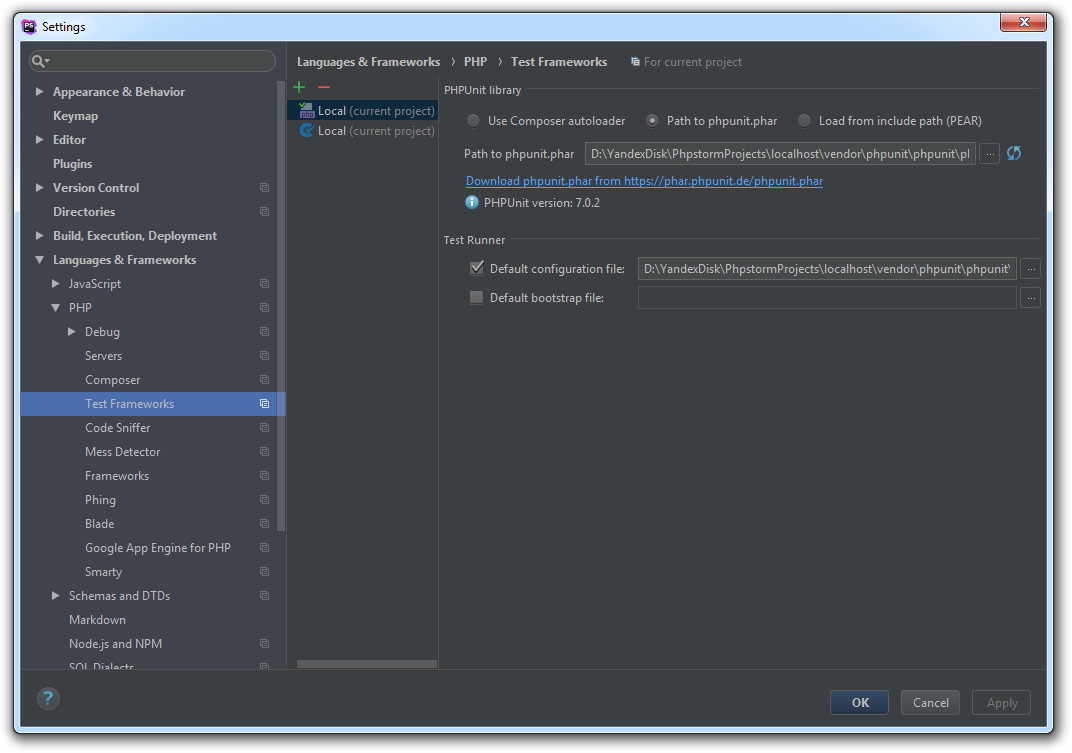Open the Composer settings page

[x=112, y=380]
